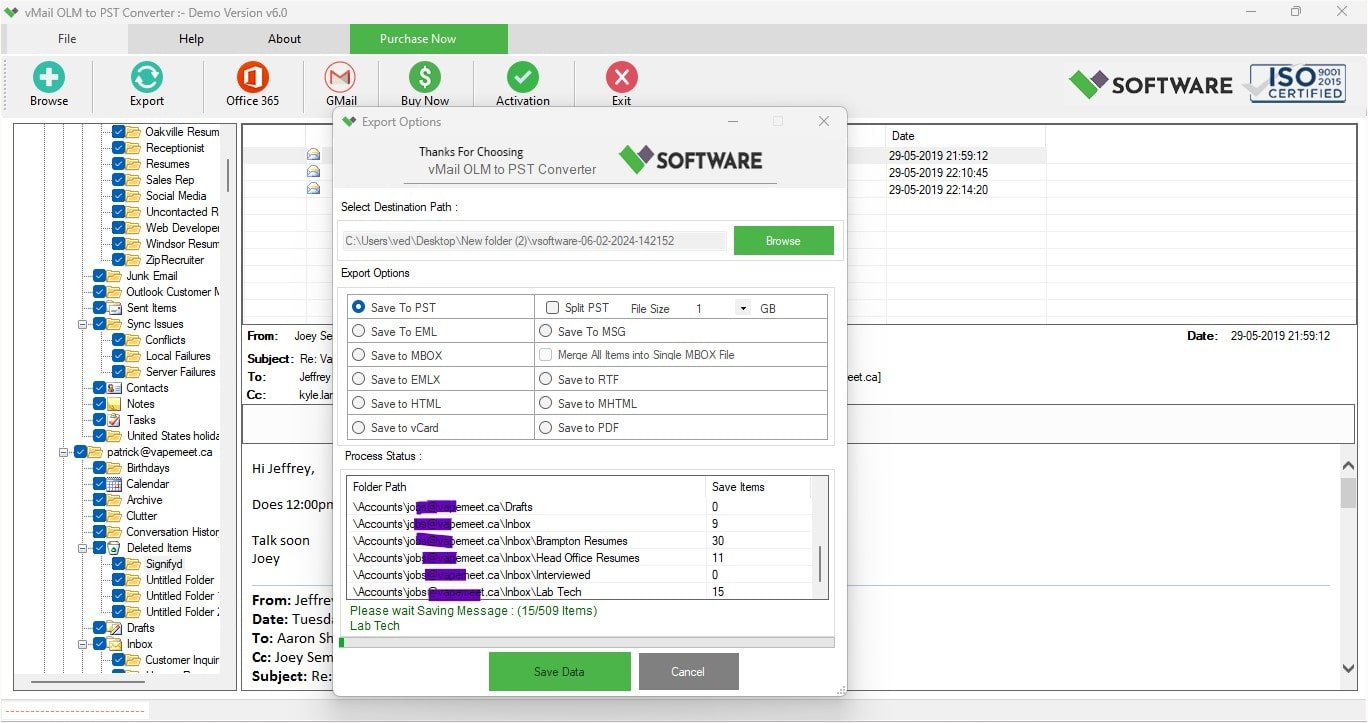Click the Export toolbar icon
1368x723 pixels.
coord(146,78)
